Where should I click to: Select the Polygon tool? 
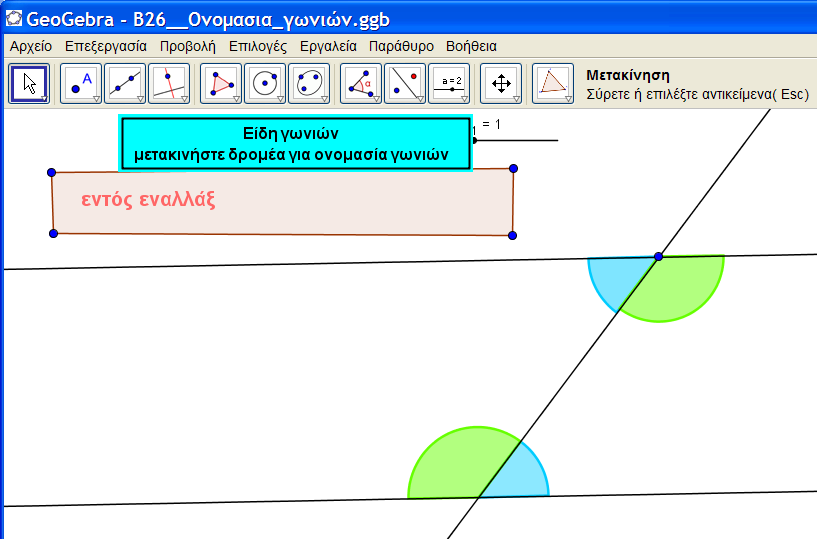[x=221, y=83]
